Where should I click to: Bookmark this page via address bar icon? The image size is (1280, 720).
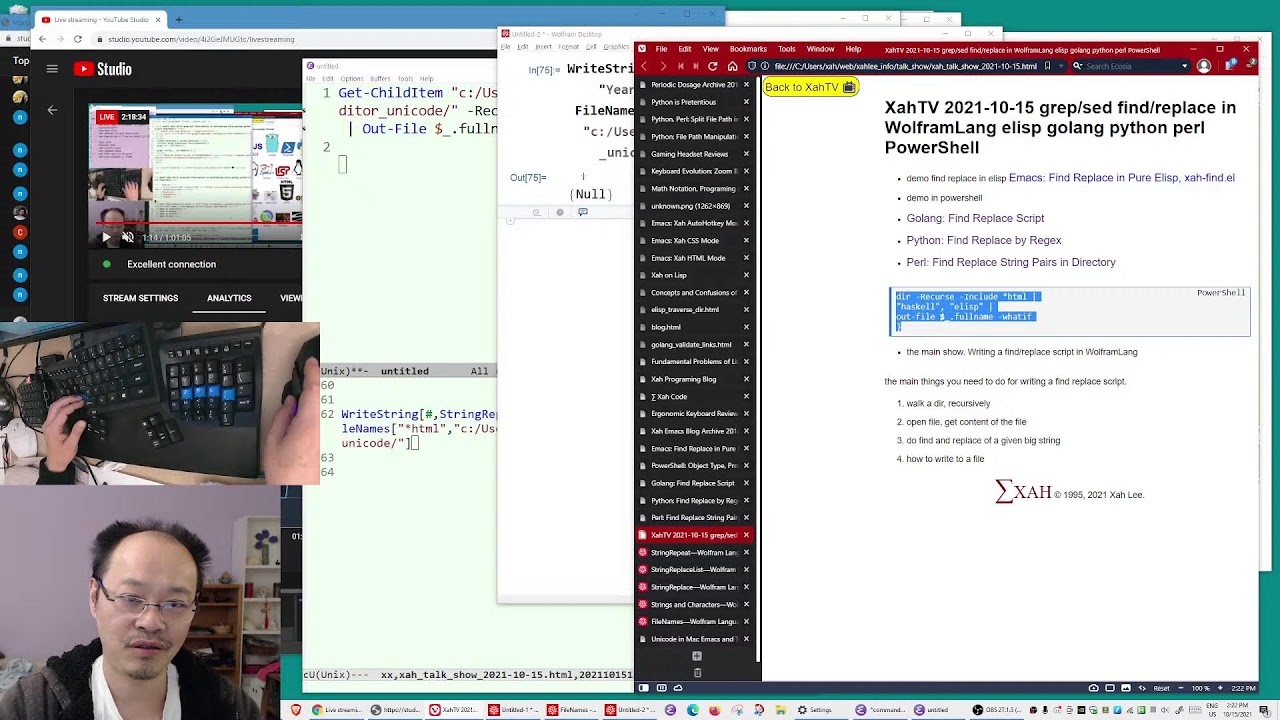pos(1047,66)
